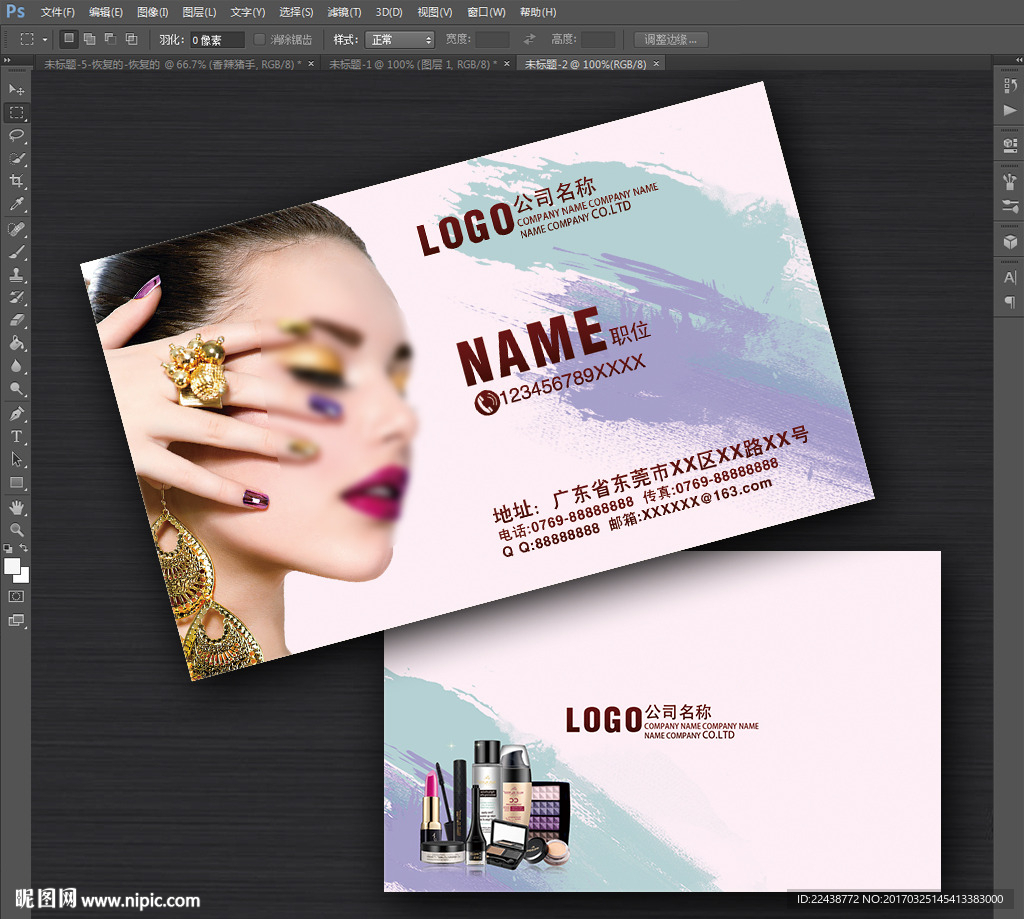Pick the Crop tool
1024x919 pixels.
[17, 181]
